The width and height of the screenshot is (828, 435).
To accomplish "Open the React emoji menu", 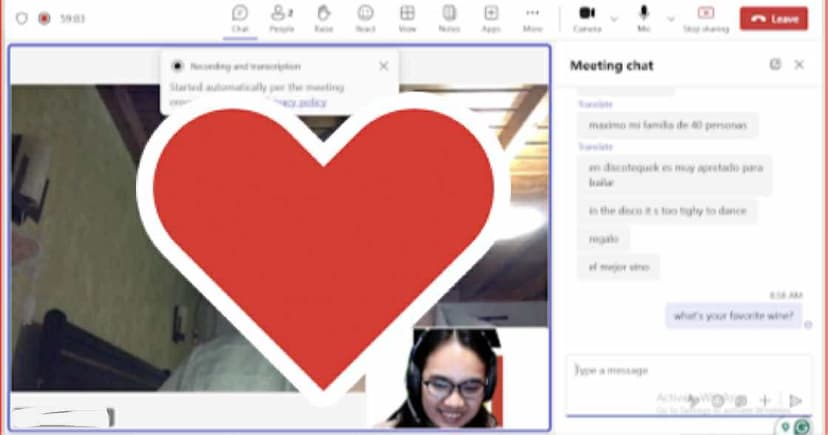I will (365, 17).
